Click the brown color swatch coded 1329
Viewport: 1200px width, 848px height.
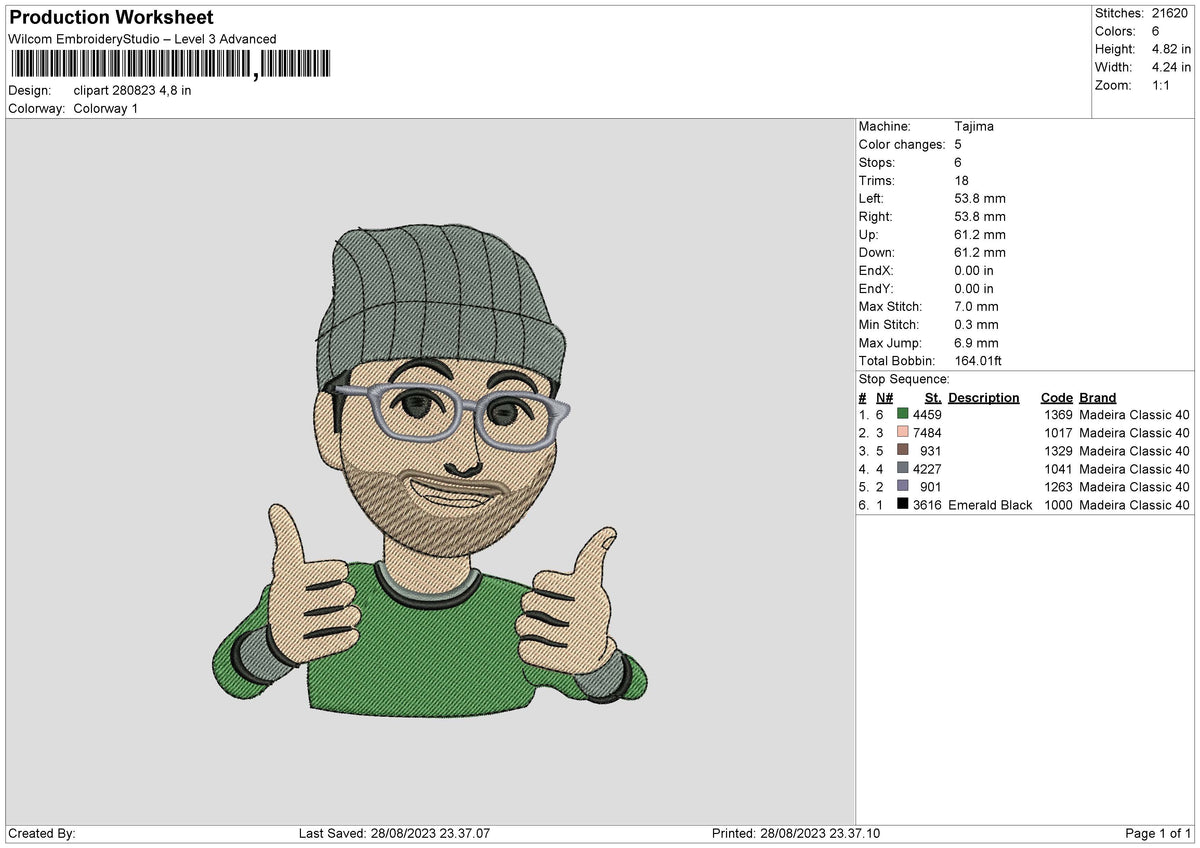(903, 451)
